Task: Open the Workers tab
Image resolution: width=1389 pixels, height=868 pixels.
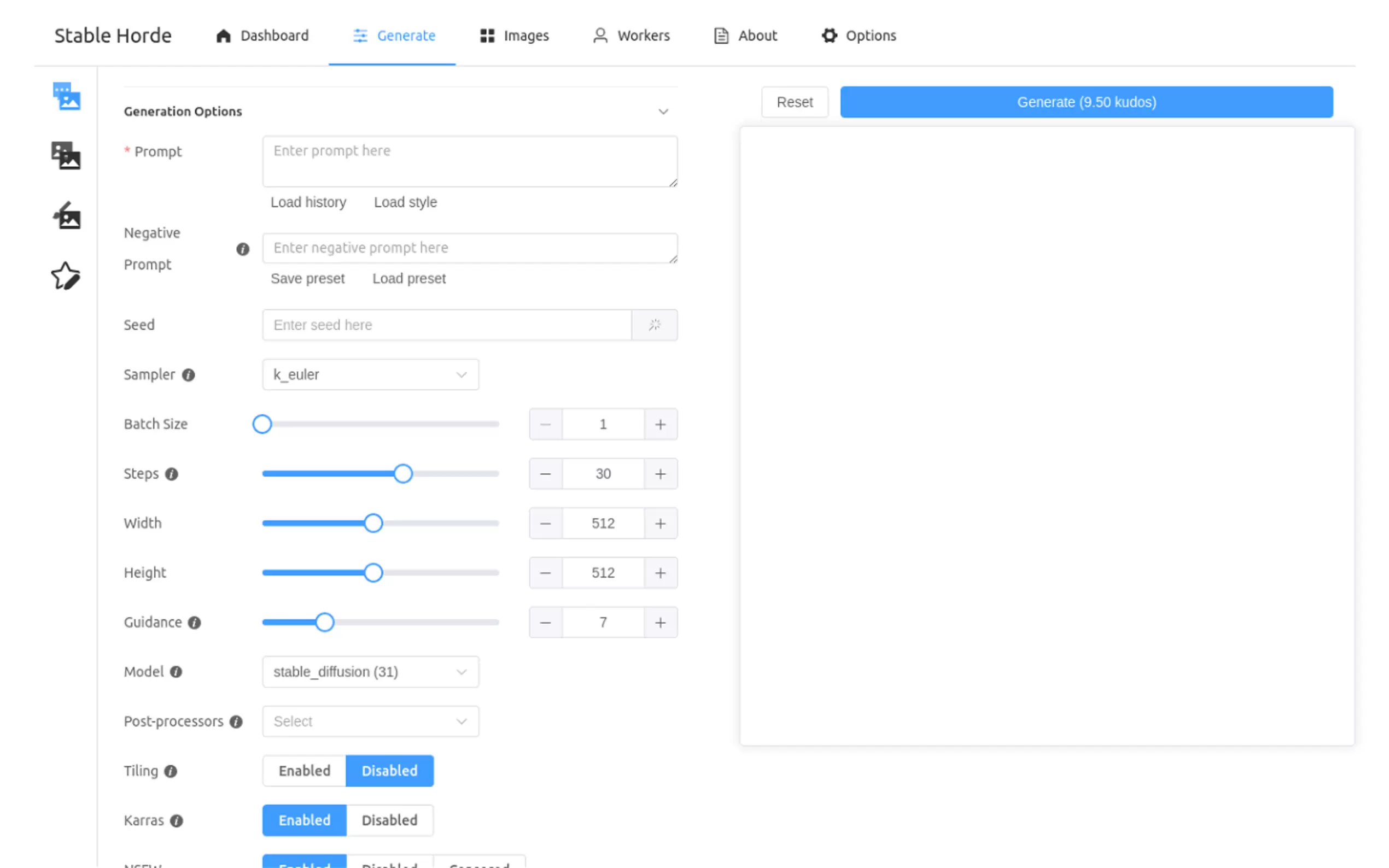Action: [631, 36]
